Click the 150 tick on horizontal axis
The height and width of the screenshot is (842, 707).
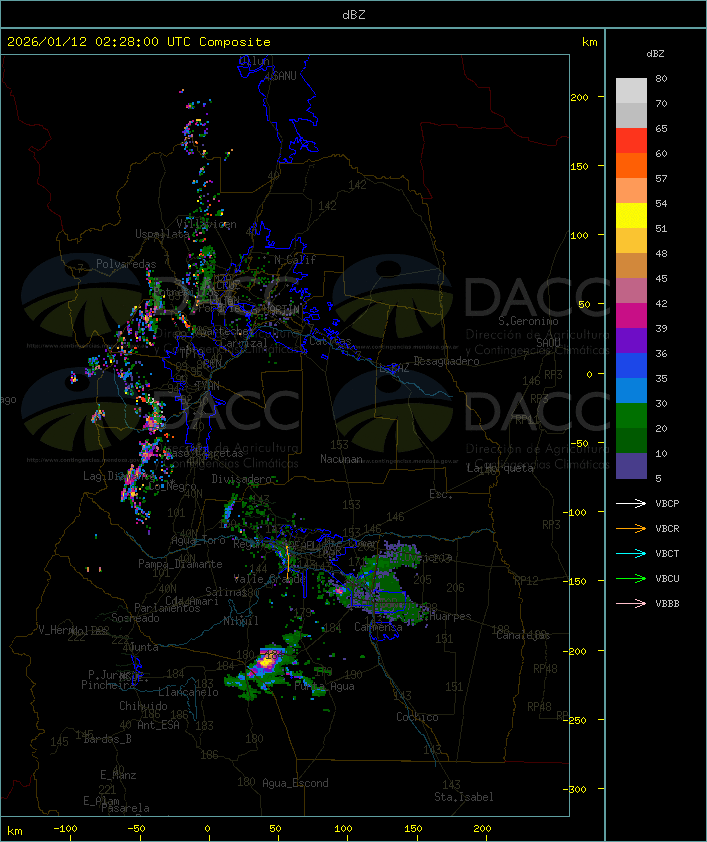[413, 829]
